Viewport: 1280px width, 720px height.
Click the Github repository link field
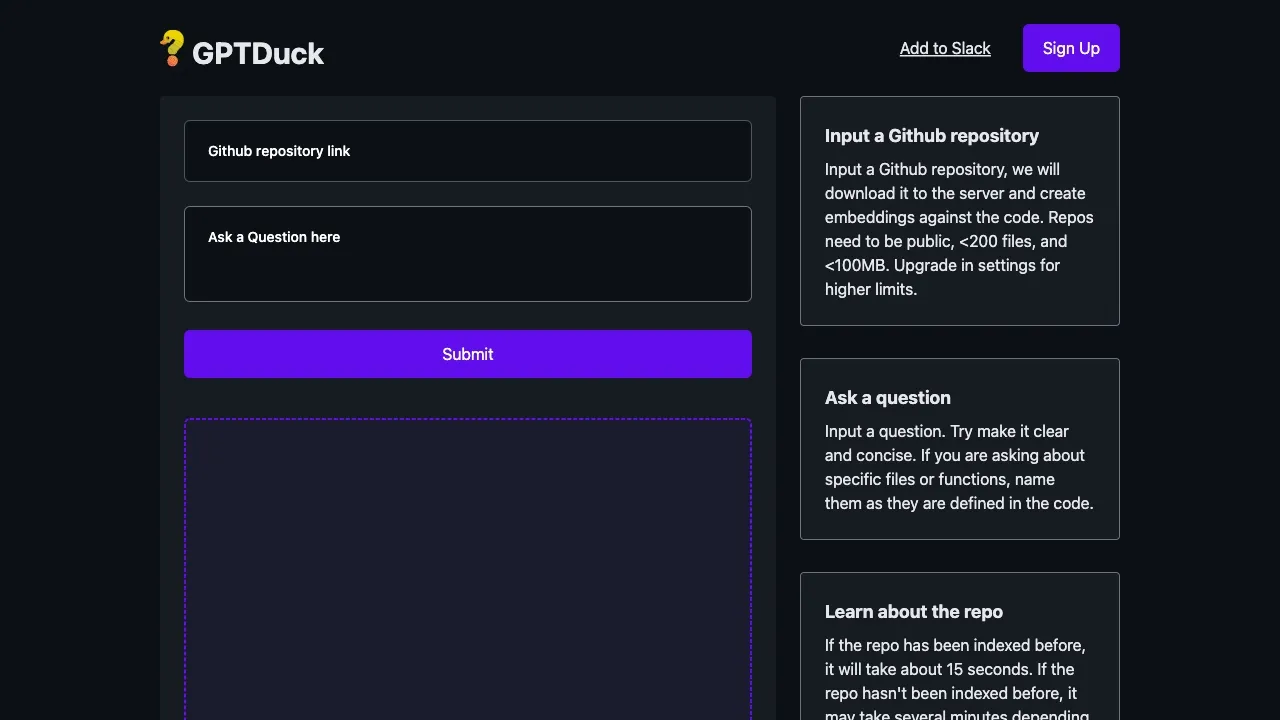point(467,151)
